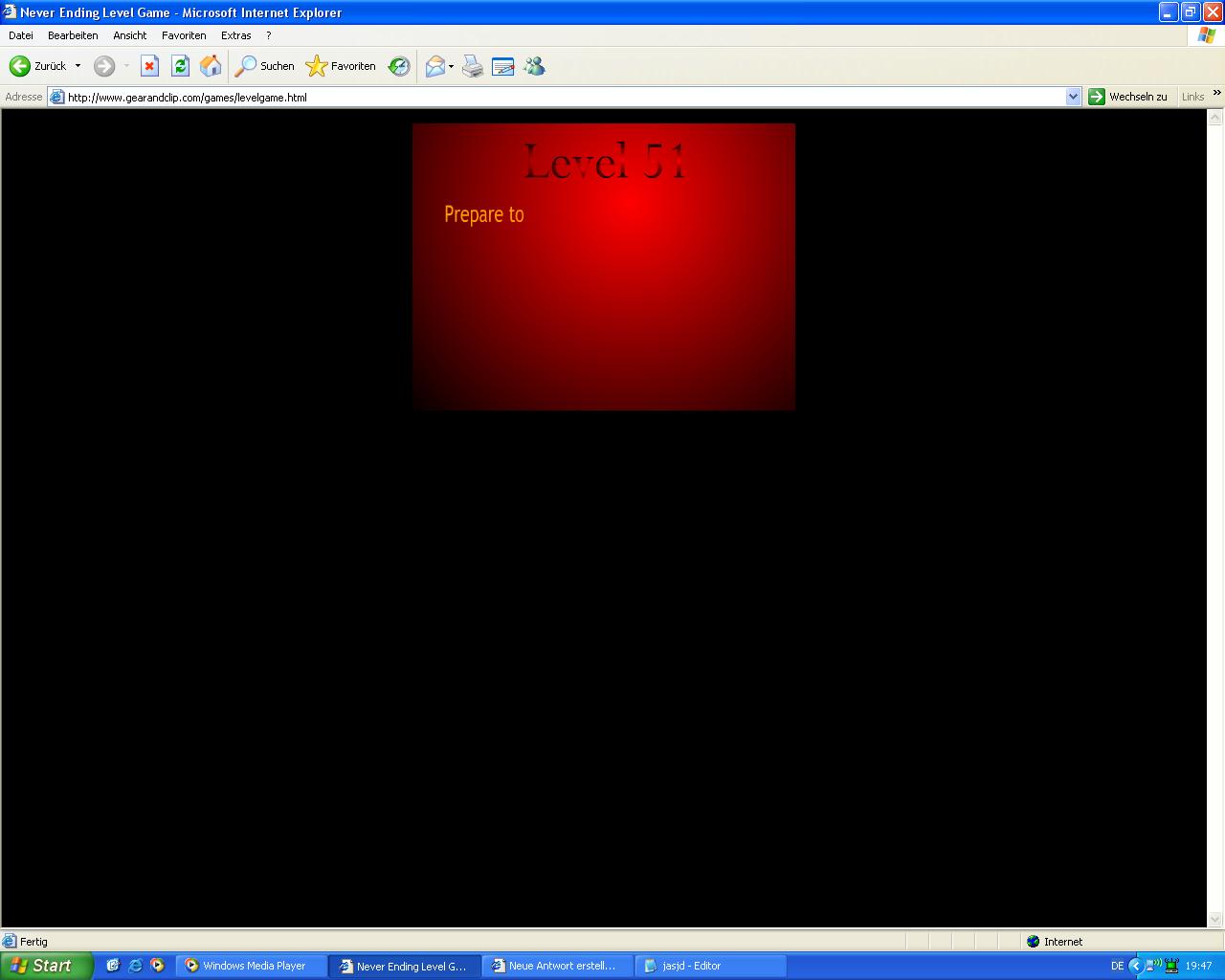The width and height of the screenshot is (1225, 980).
Task: Go to the home page icon
Action: (x=211, y=66)
